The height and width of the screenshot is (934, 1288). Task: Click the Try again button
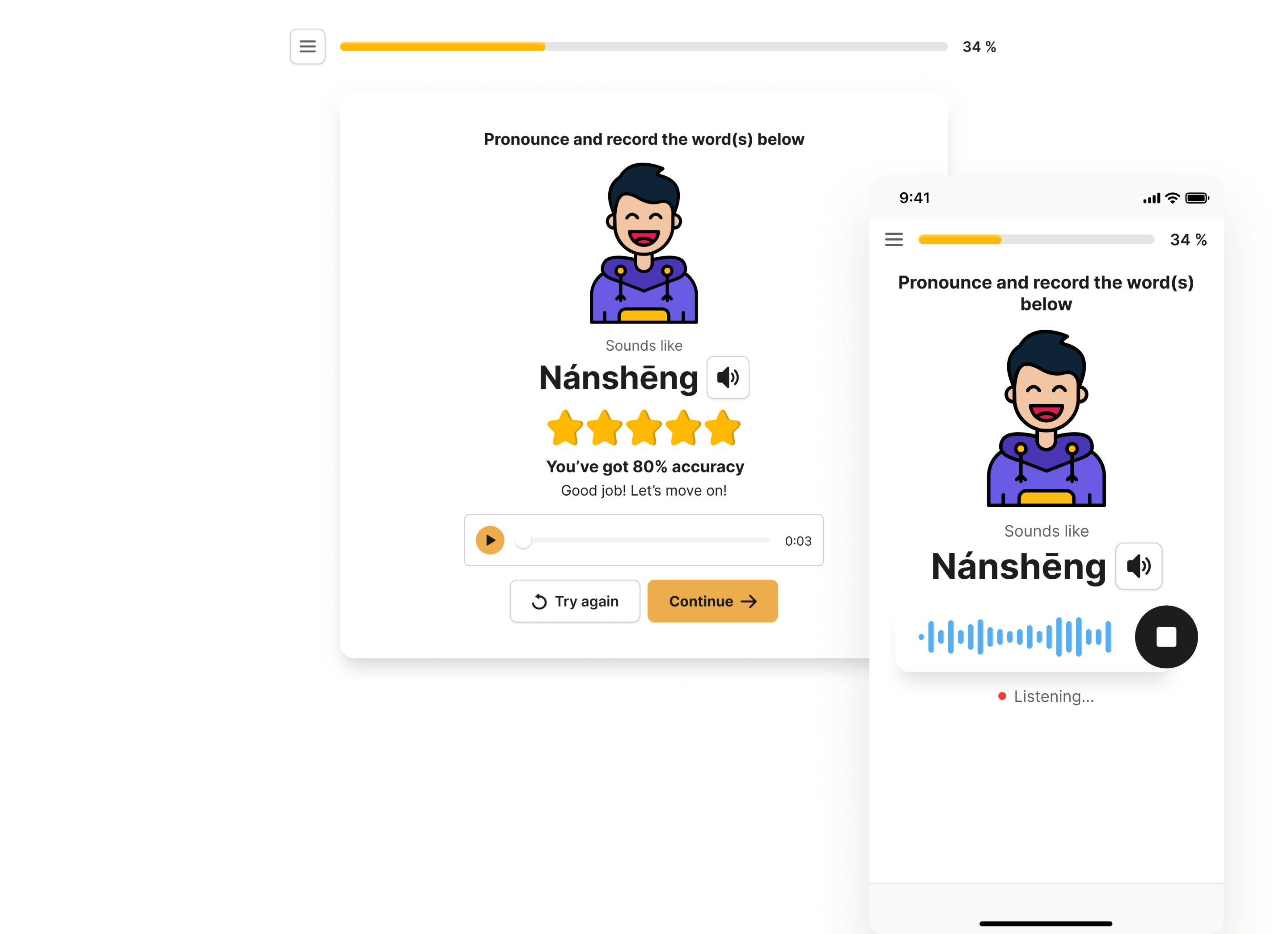point(575,601)
